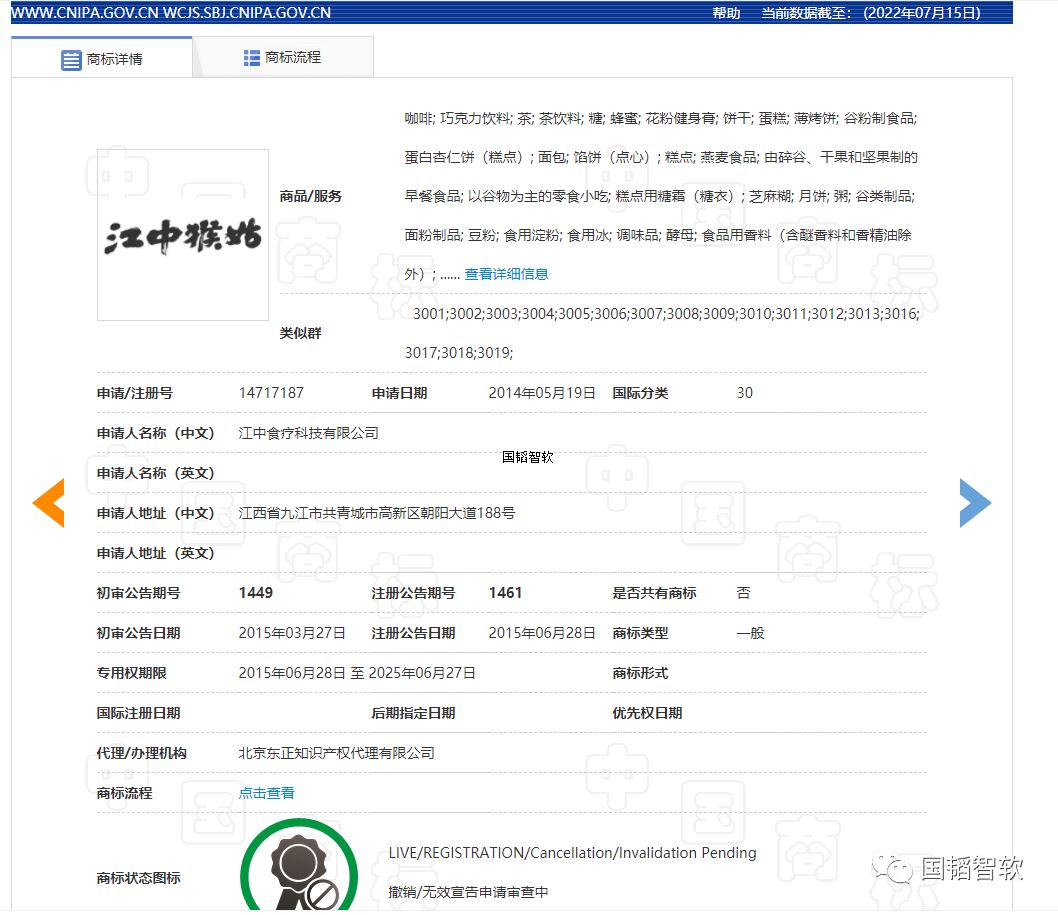Select preliminary announcement issue 1449
This screenshot has width=1058, height=915.
(256, 592)
